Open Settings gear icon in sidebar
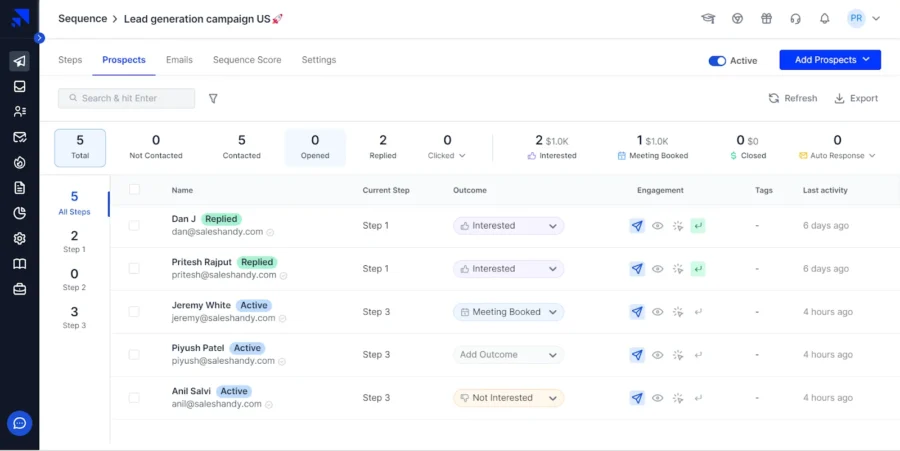The height and width of the screenshot is (451, 900). tap(20, 238)
